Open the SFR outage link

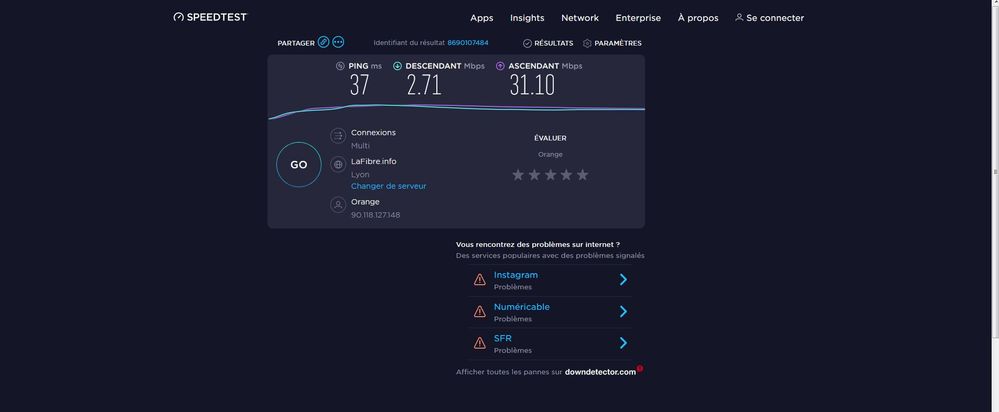coord(503,339)
